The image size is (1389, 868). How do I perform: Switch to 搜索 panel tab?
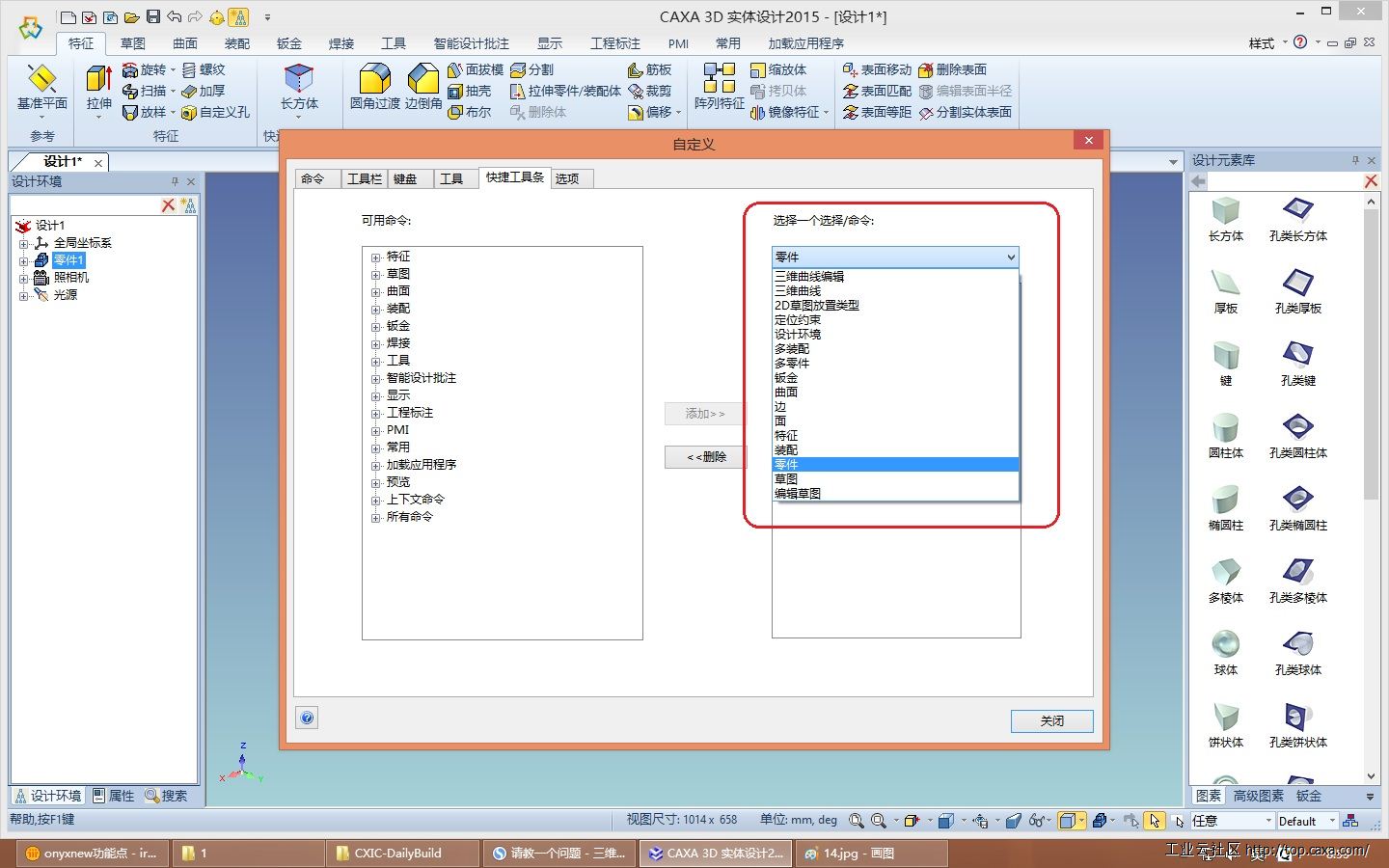167,796
